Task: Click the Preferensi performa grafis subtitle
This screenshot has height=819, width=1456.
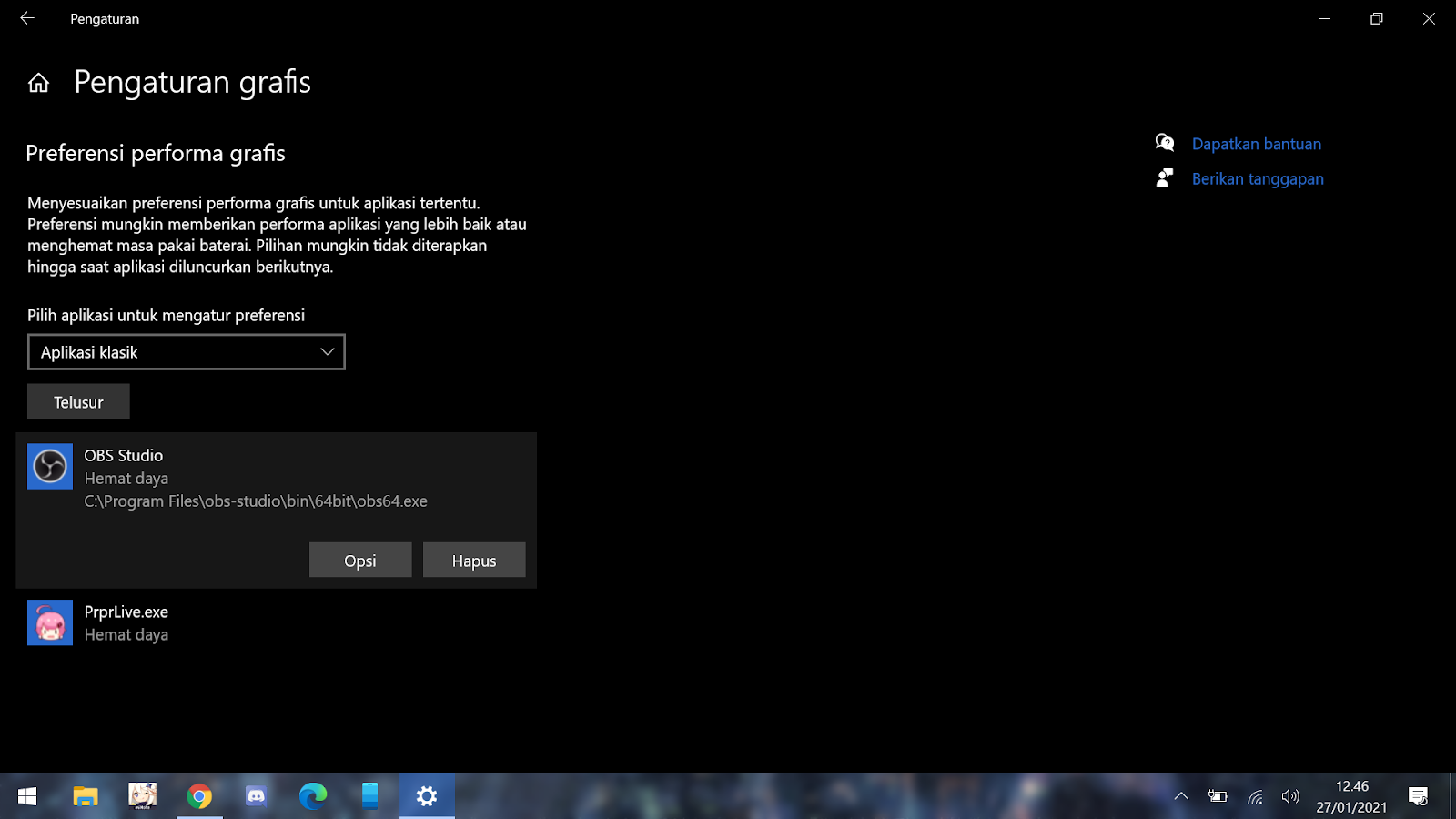Action: [156, 153]
